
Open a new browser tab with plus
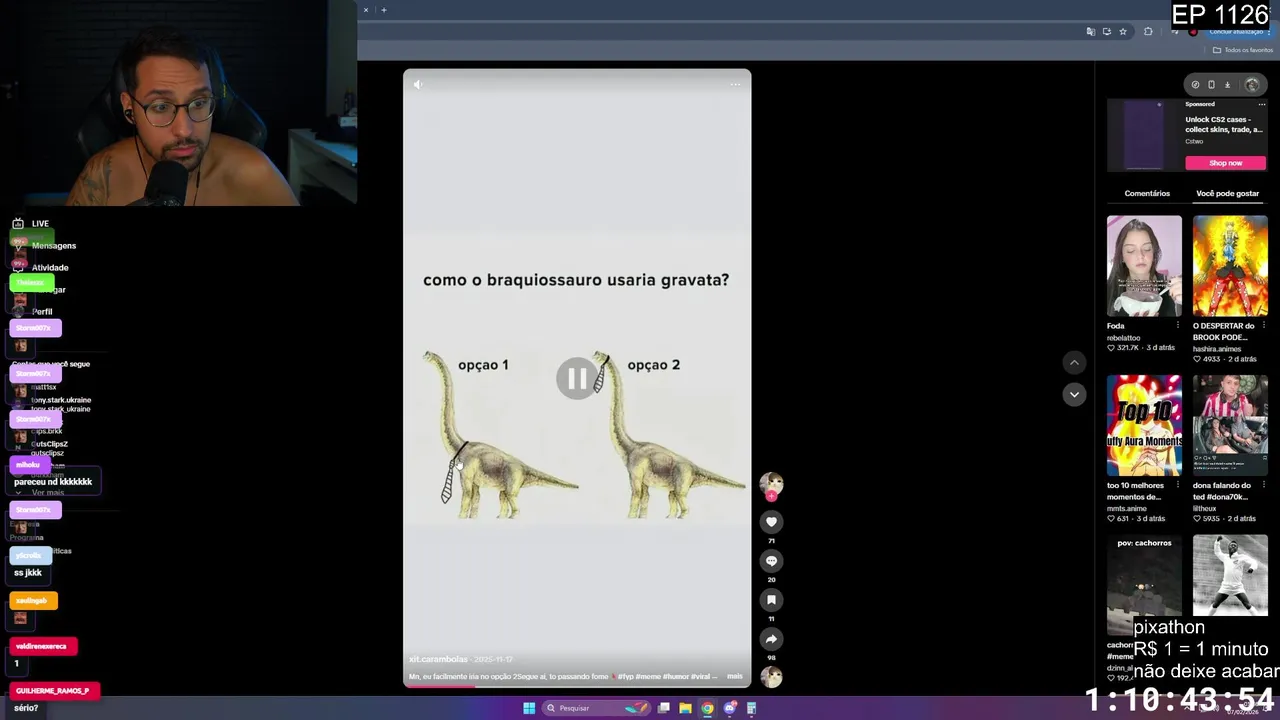[383, 10]
